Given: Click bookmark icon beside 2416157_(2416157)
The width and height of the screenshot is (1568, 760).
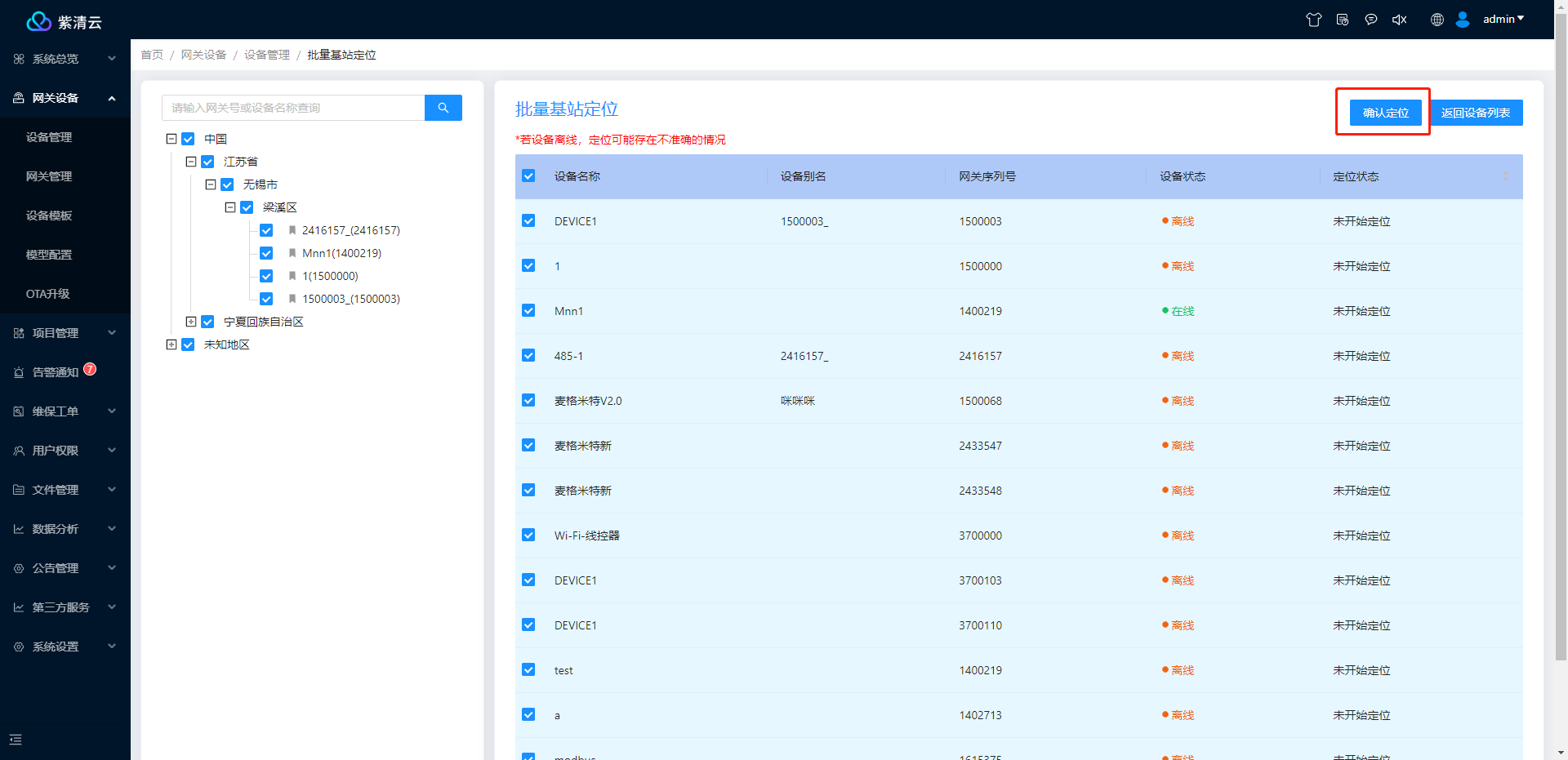Looking at the screenshot, I should click(292, 230).
